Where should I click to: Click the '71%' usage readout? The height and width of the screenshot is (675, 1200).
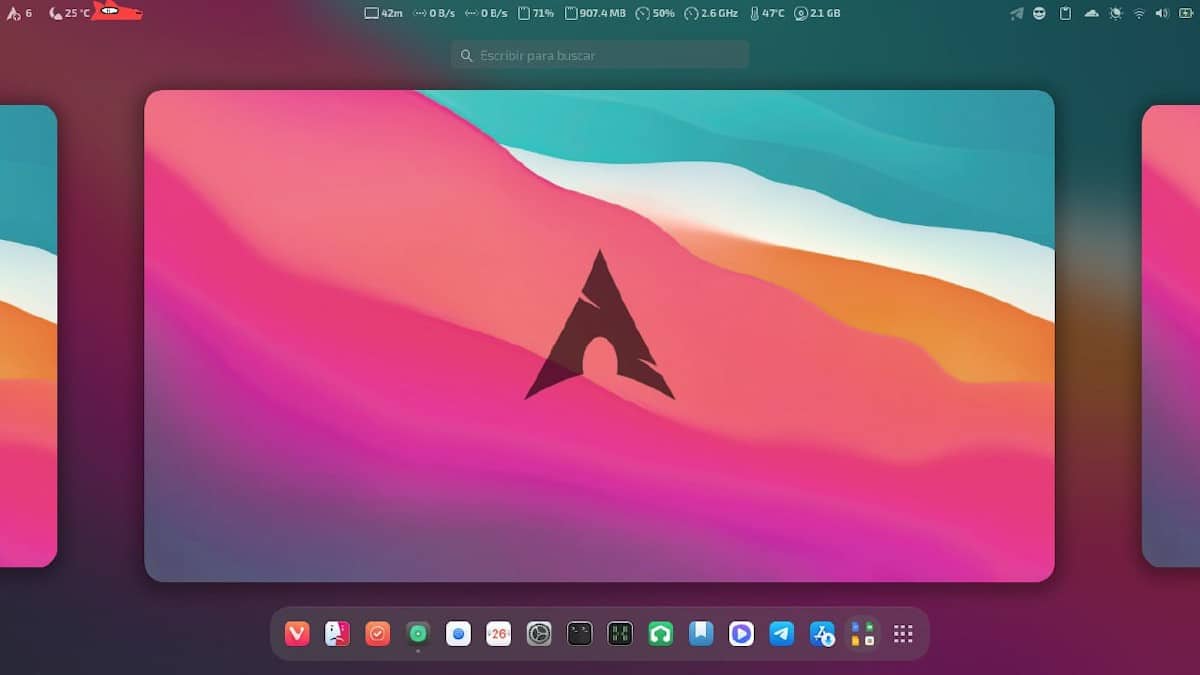pyautogui.click(x=536, y=13)
